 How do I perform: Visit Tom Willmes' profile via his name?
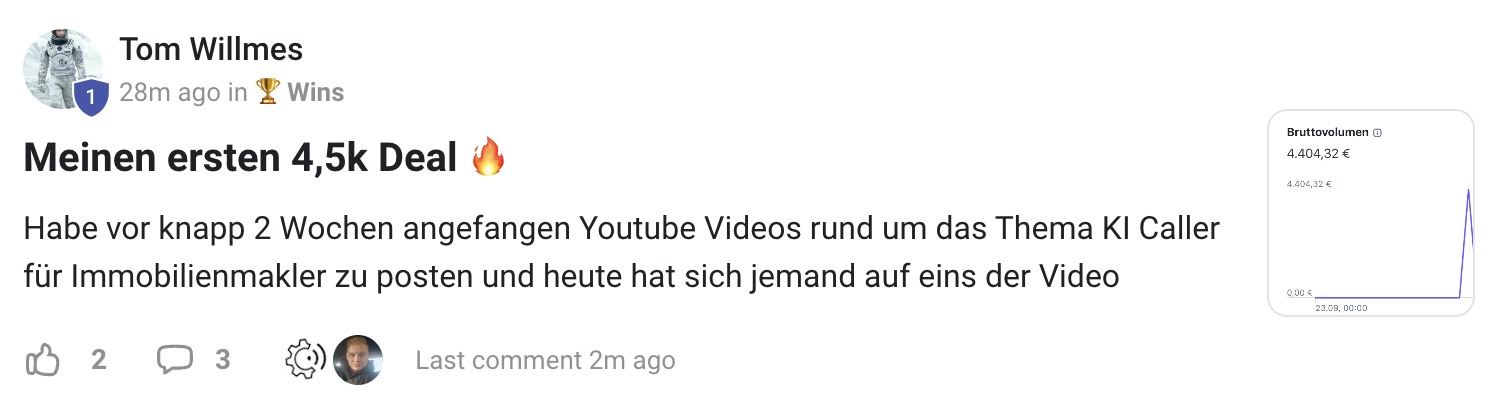(211, 48)
